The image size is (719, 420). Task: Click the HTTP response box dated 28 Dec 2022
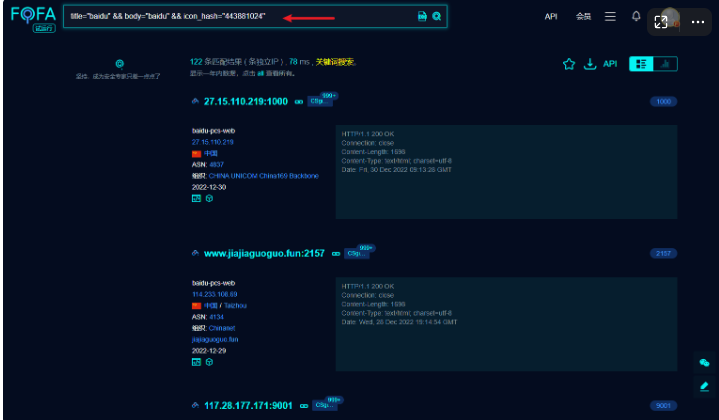506,324
